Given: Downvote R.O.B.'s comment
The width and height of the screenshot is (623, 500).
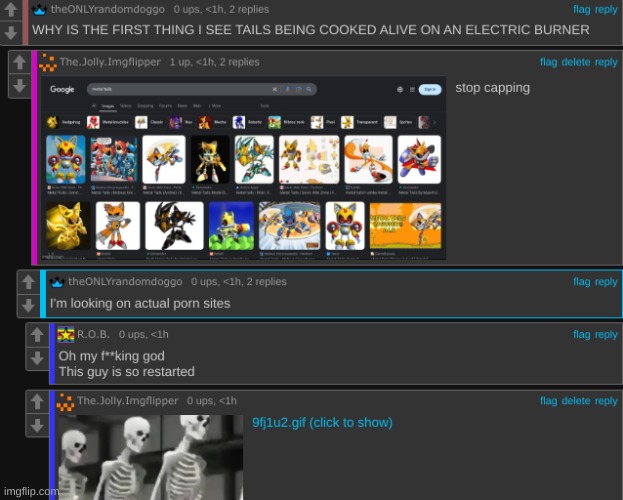Looking at the screenshot, I should [37, 358].
